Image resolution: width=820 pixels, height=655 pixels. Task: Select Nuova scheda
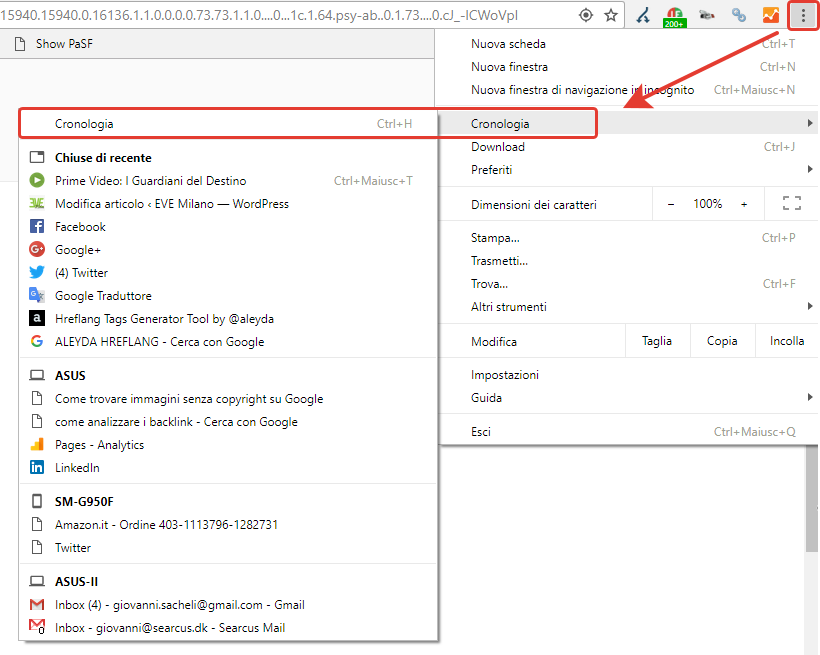point(628,44)
